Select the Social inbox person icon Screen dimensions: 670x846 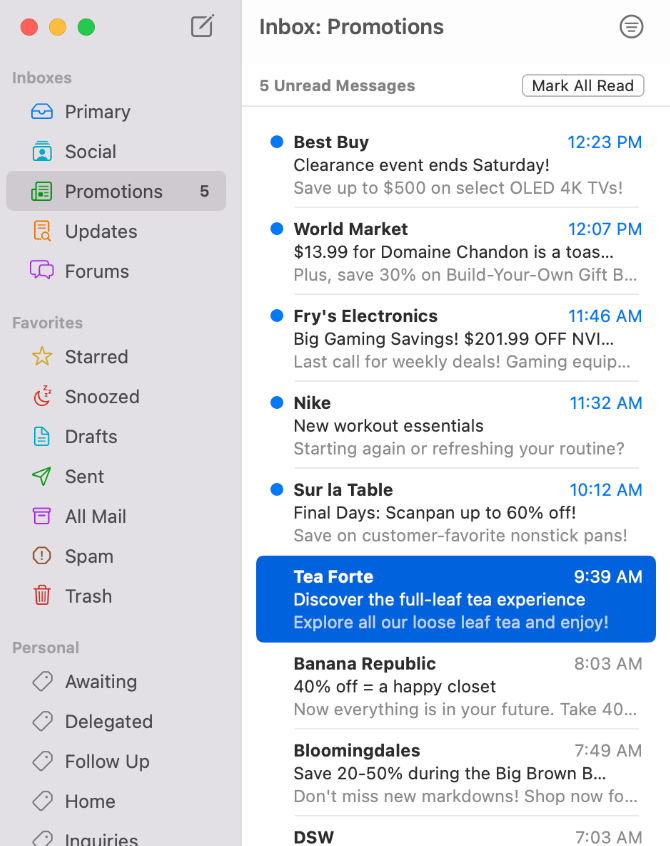point(42,152)
